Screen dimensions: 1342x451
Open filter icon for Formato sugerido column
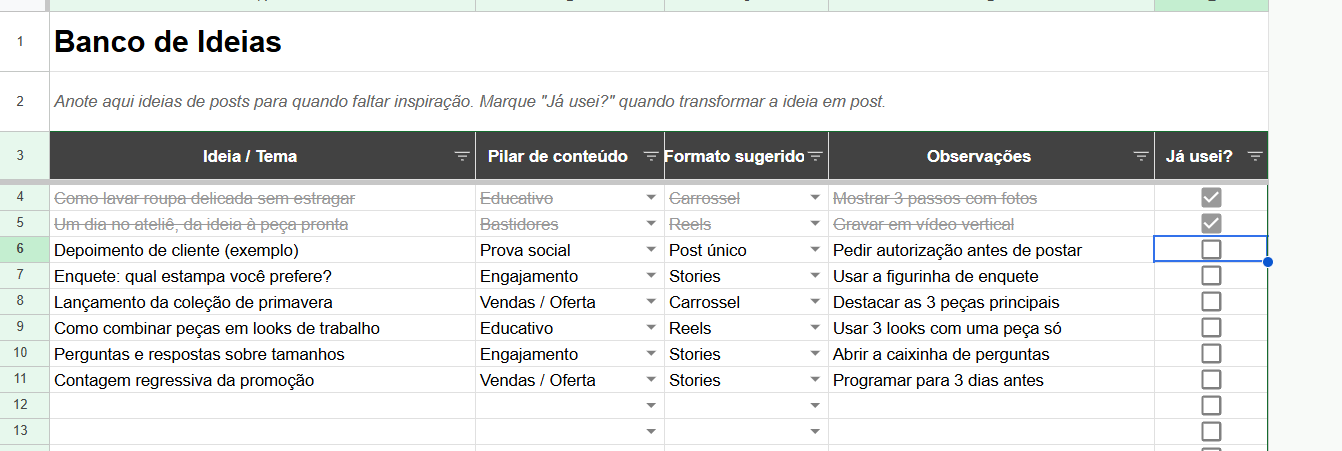pyautogui.click(x=815, y=156)
